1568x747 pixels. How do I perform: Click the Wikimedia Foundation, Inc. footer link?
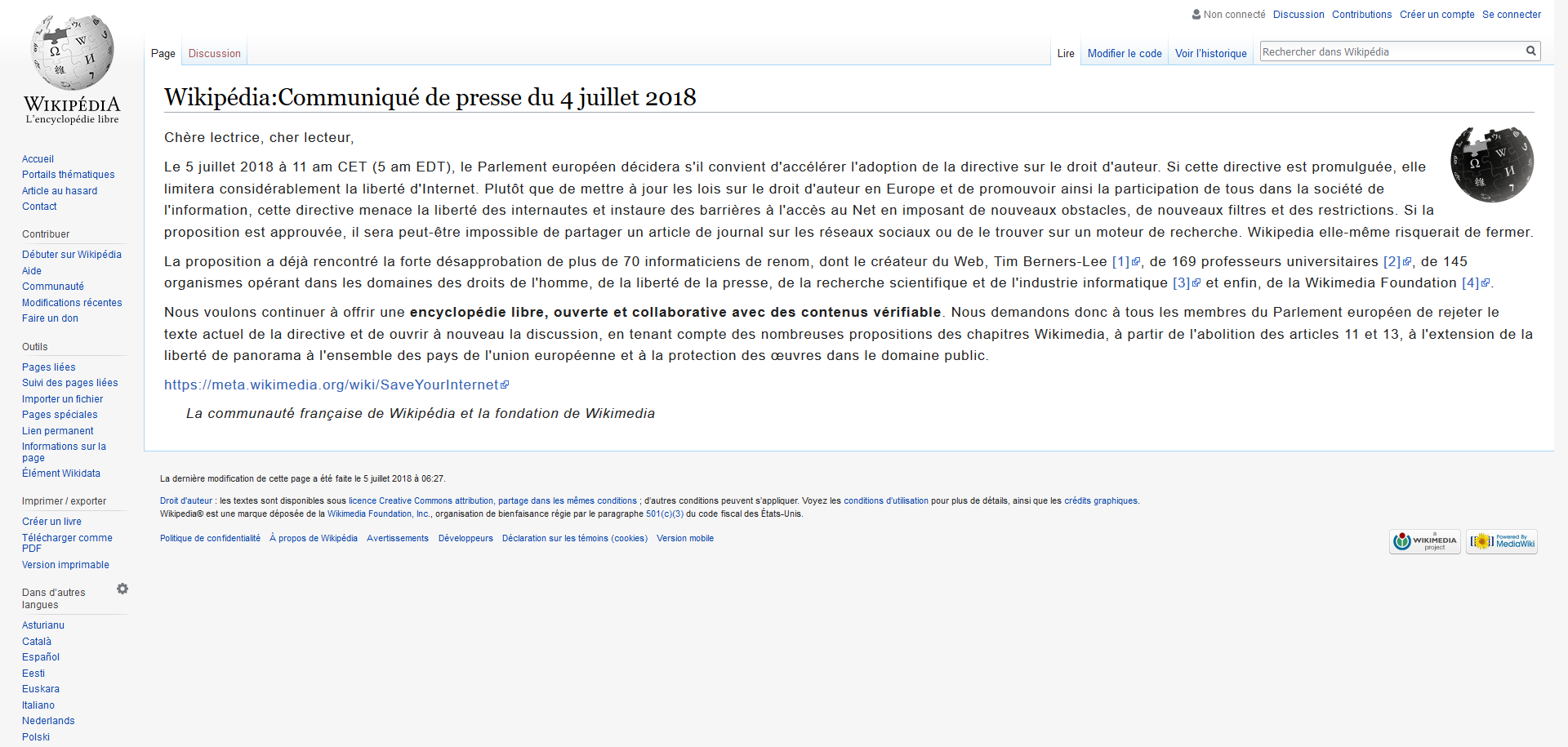pyautogui.click(x=379, y=514)
